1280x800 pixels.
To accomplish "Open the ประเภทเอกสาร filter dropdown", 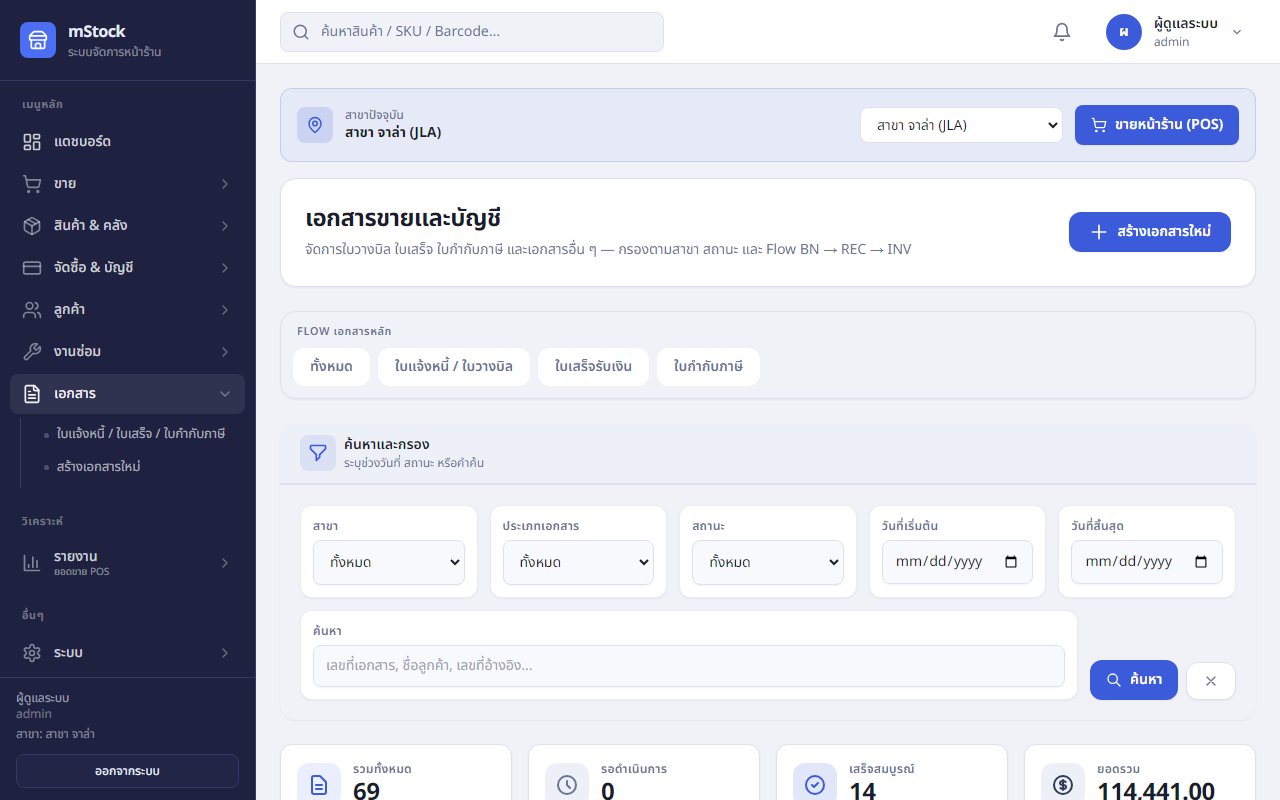I will click(x=578, y=562).
